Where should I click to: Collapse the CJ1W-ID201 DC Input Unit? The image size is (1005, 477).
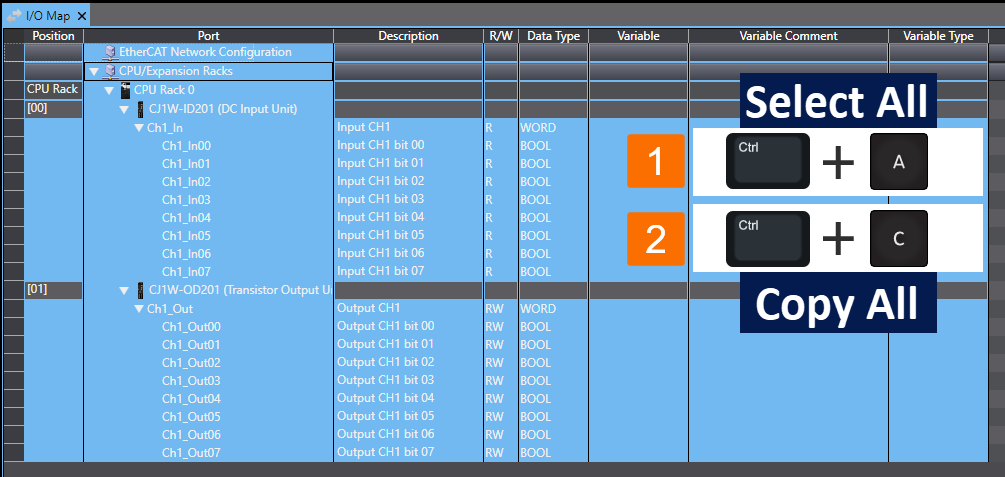tap(124, 110)
